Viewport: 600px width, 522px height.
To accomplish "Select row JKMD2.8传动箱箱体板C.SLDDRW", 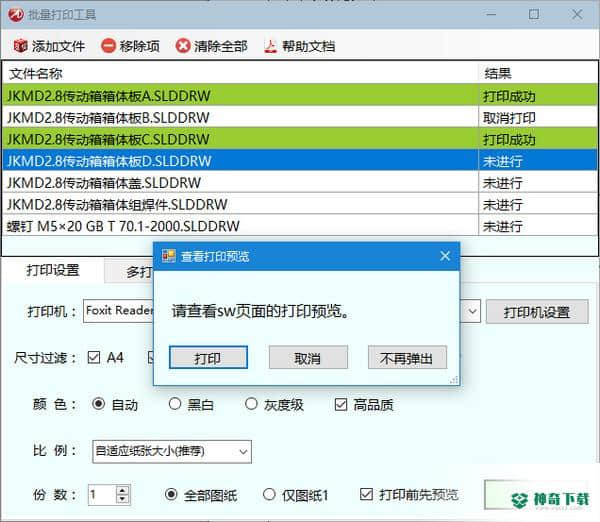I will tap(300, 139).
